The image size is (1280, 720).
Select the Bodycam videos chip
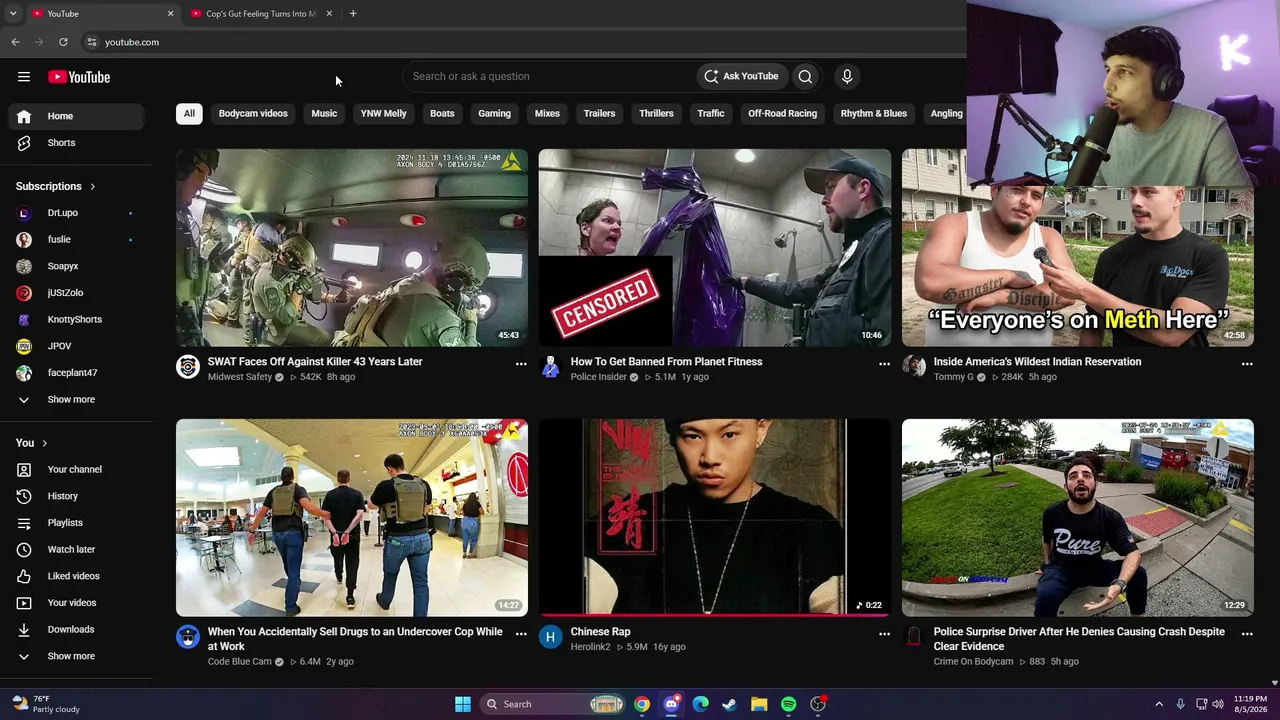pos(253,114)
